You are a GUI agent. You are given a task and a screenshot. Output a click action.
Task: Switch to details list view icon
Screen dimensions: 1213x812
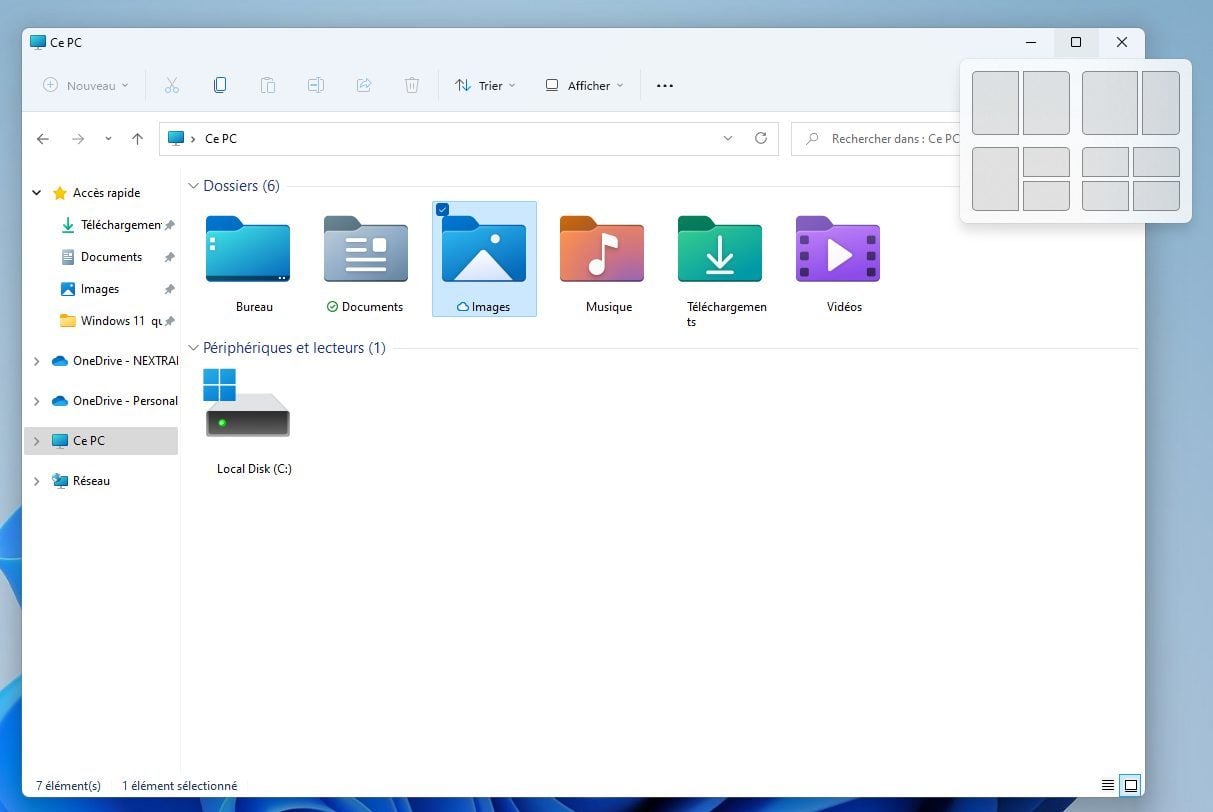(1108, 785)
